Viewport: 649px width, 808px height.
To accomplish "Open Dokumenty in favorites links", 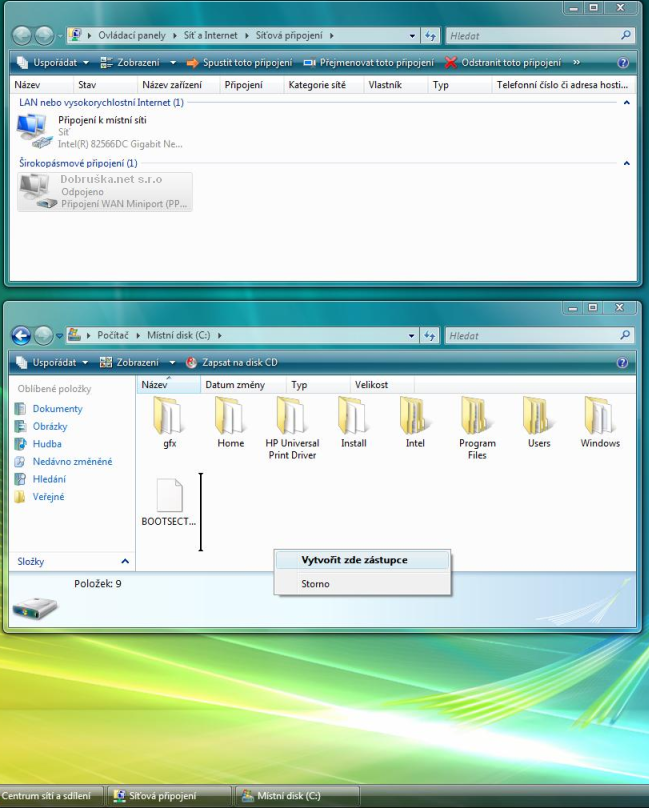I will coord(57,409).
